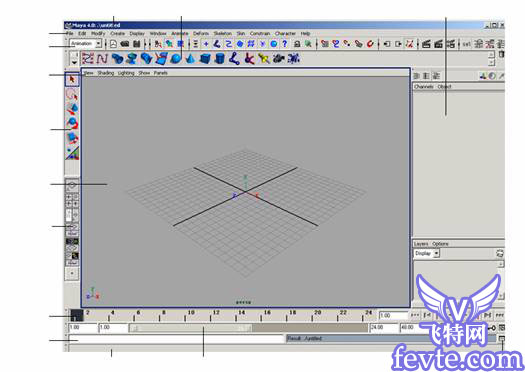This screenshot has height=372, width=525.
Task: Click the Joint tool shelf icon
Action: coord(234,59)
